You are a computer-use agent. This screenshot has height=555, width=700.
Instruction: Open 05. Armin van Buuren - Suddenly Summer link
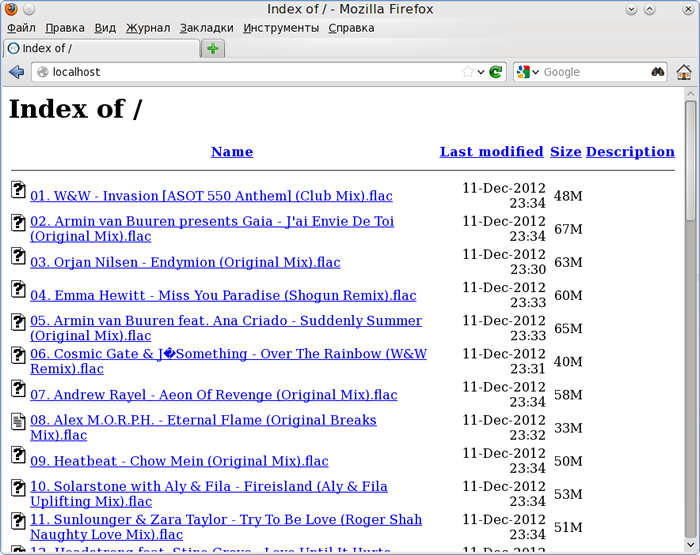pos(225,328)
